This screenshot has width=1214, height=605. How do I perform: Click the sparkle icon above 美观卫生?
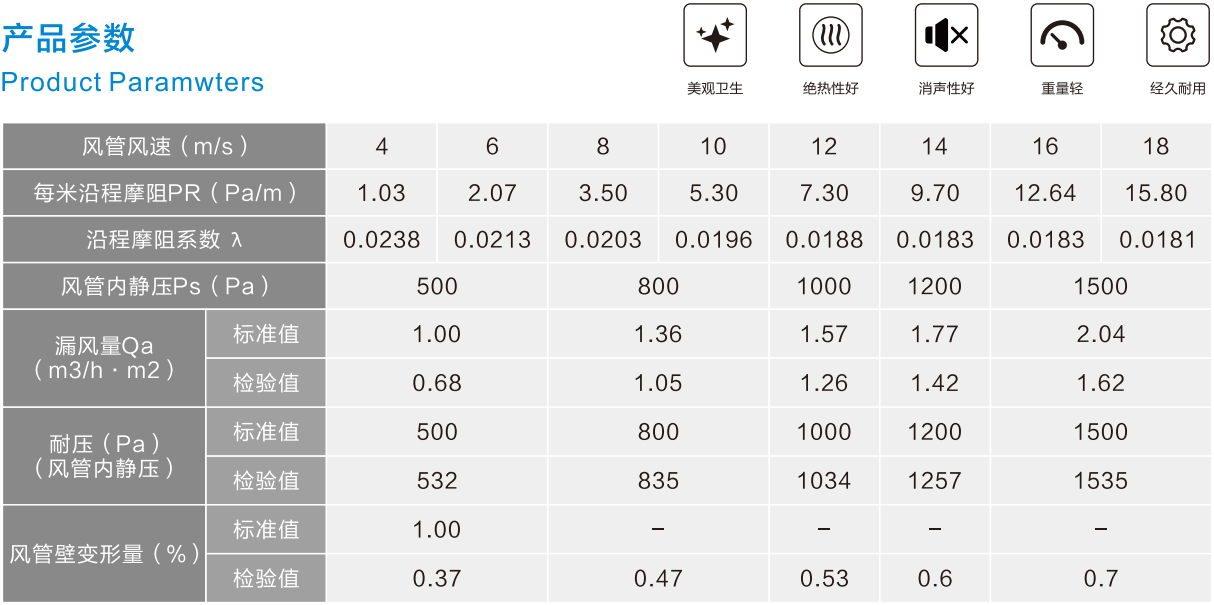715,35
